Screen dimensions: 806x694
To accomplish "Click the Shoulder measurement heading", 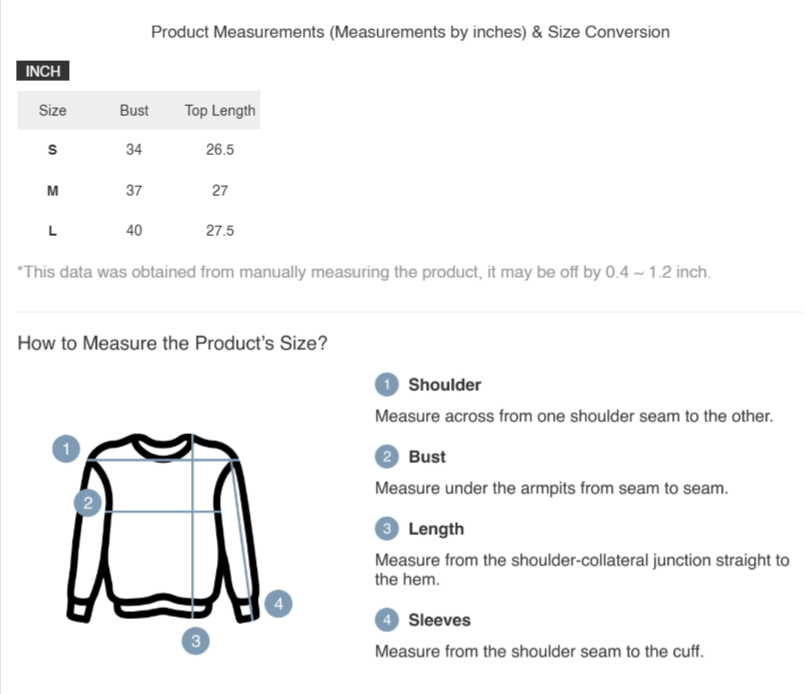I will click(x=444, y=385).
